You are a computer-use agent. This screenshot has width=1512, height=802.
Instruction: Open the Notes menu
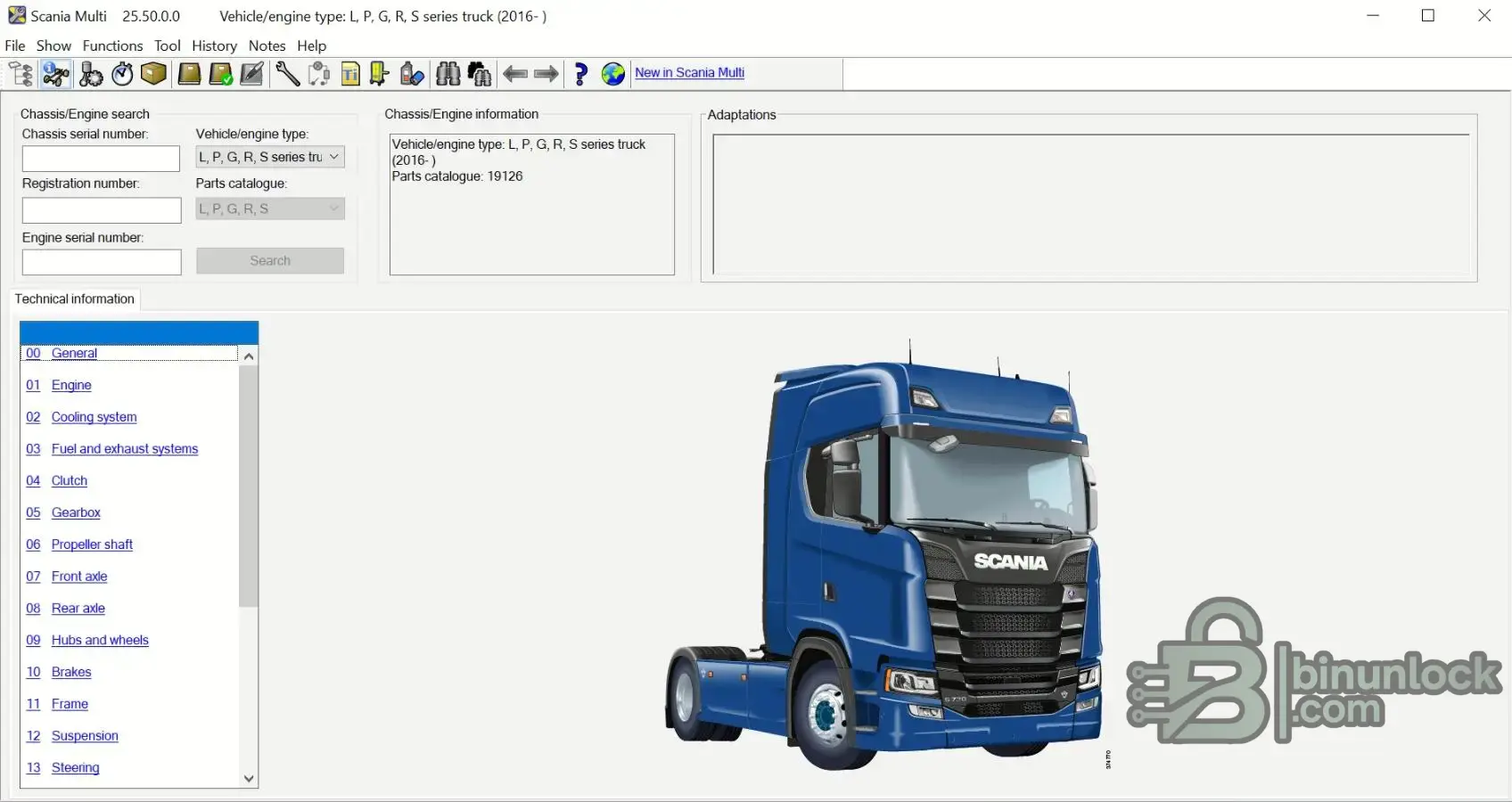coord(267,45)
